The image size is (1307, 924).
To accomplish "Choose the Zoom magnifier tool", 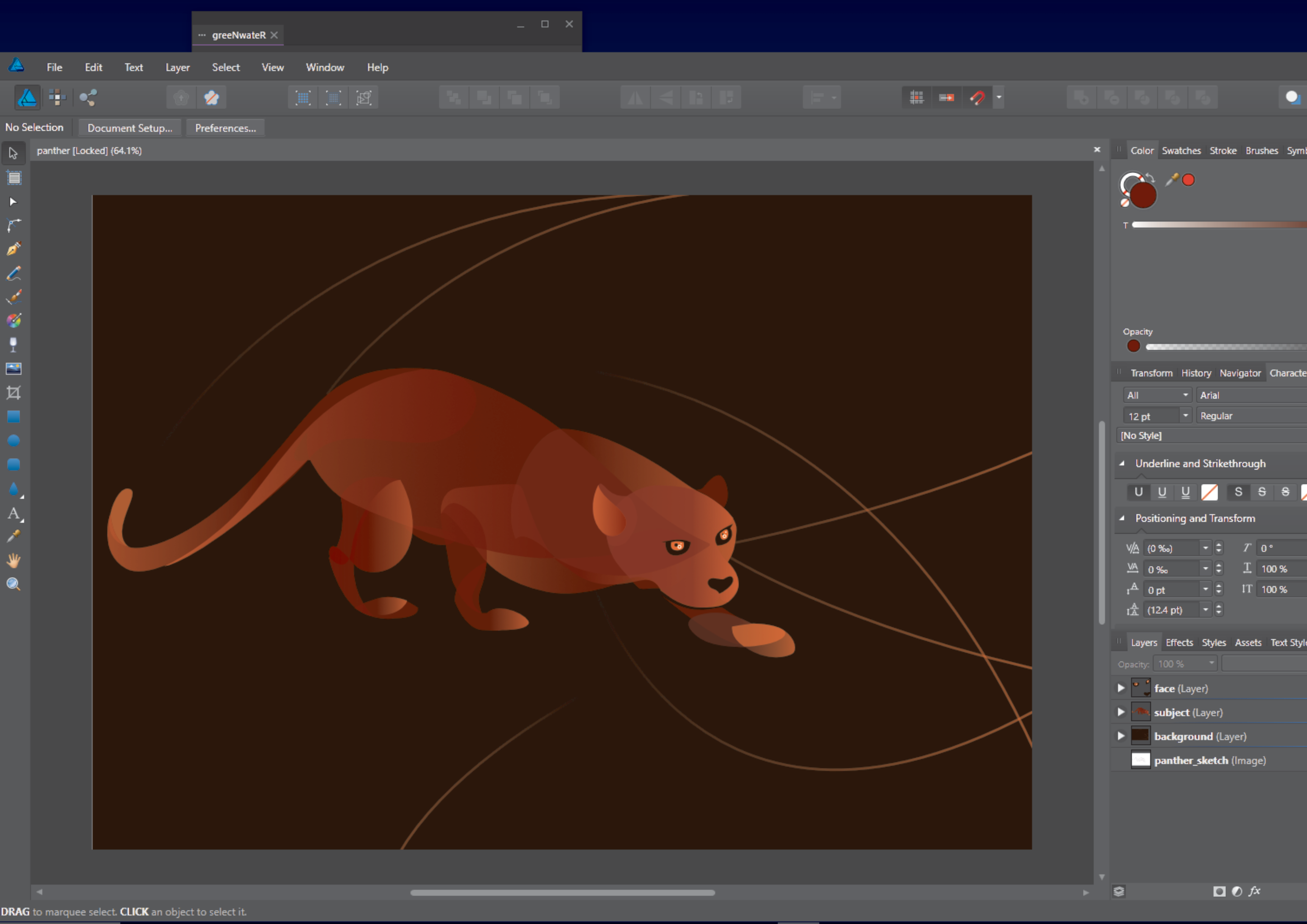I will (x=14, y=584).
